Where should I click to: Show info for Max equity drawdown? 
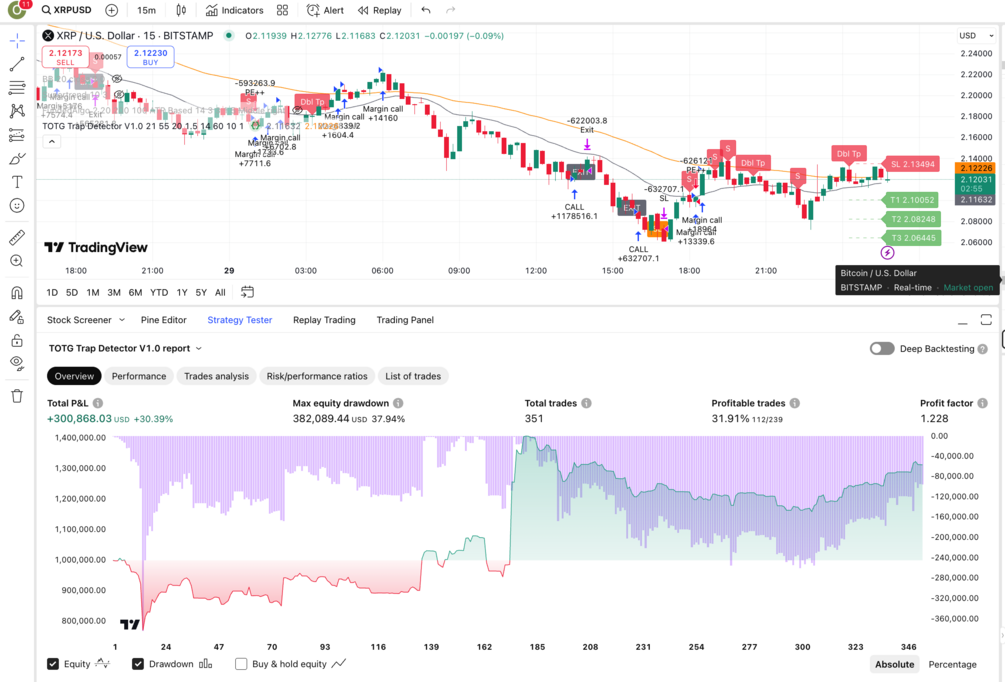[x=398, y=403]
